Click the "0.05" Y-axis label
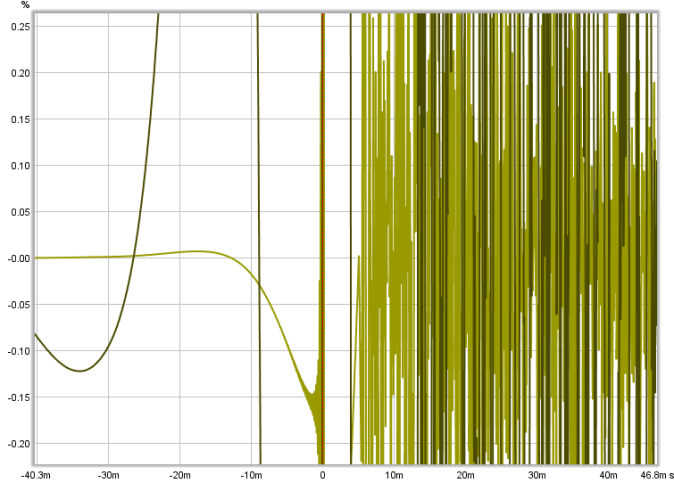This screenshot has width=674, height=483. pyautogui.click(x=21, y=212)
